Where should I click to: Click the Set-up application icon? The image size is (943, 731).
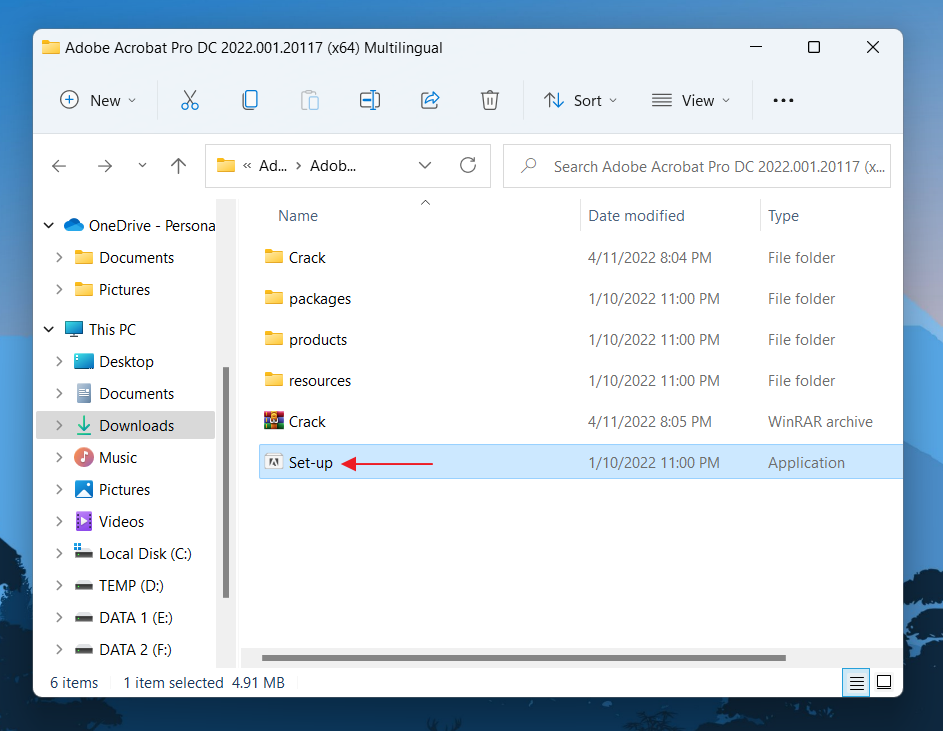tap(274, 462)
